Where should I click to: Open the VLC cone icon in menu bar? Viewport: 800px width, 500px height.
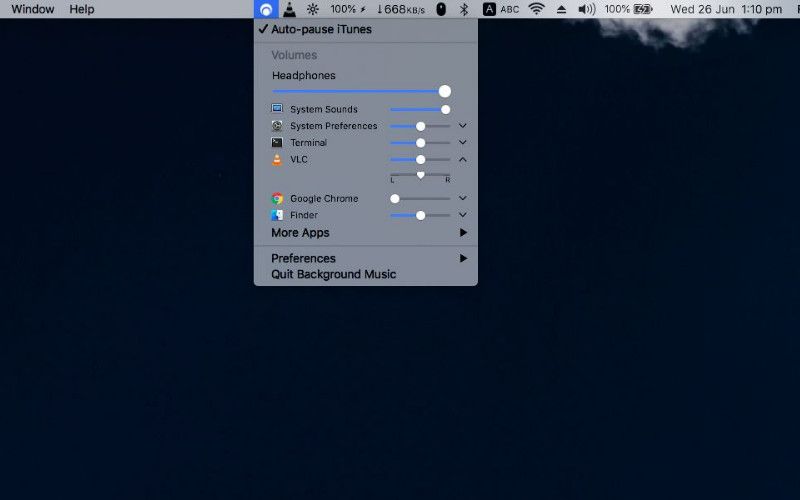289,9
